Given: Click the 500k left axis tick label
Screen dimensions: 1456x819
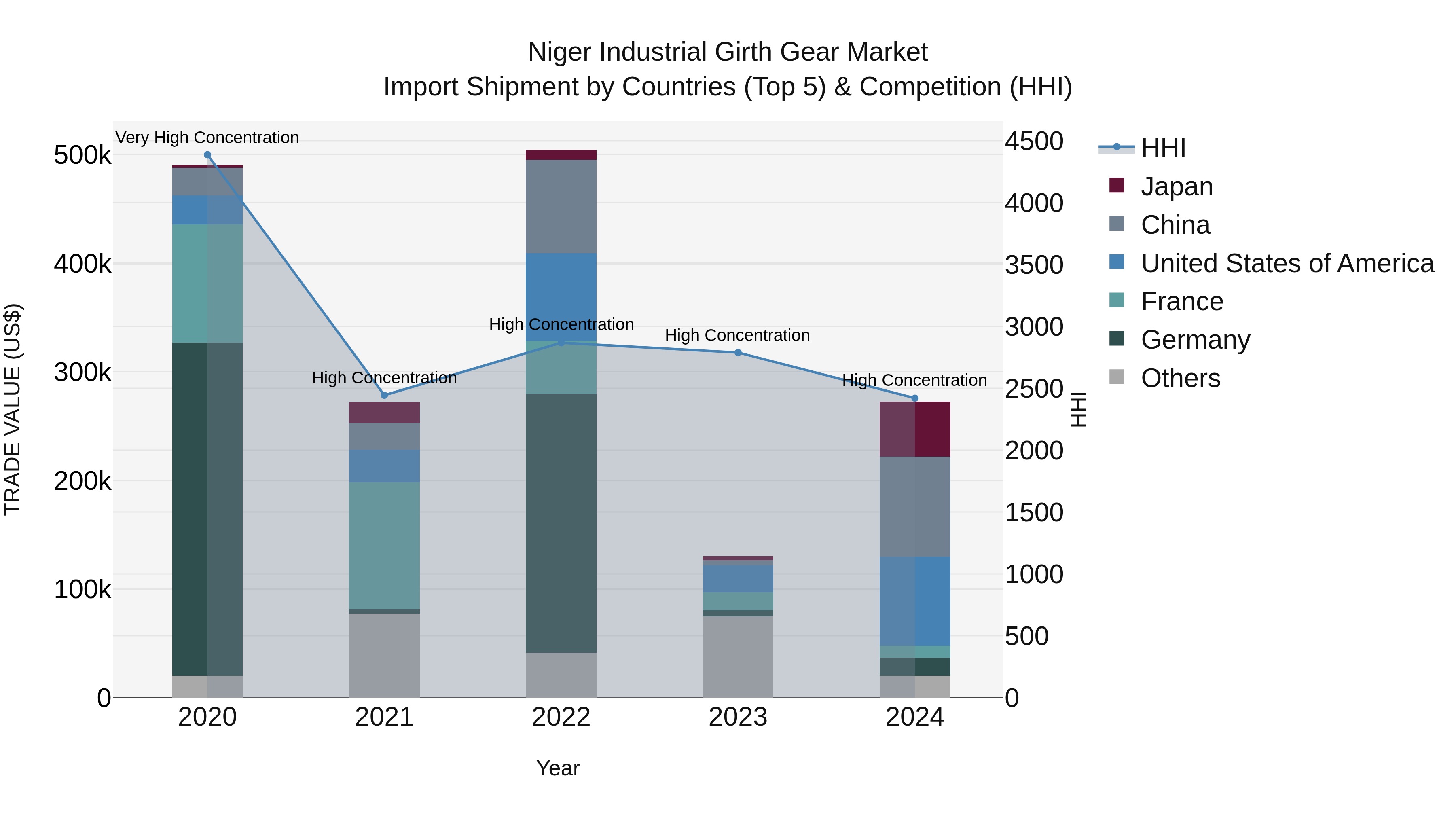Looking at the screenshot, I should coord(83,155).
